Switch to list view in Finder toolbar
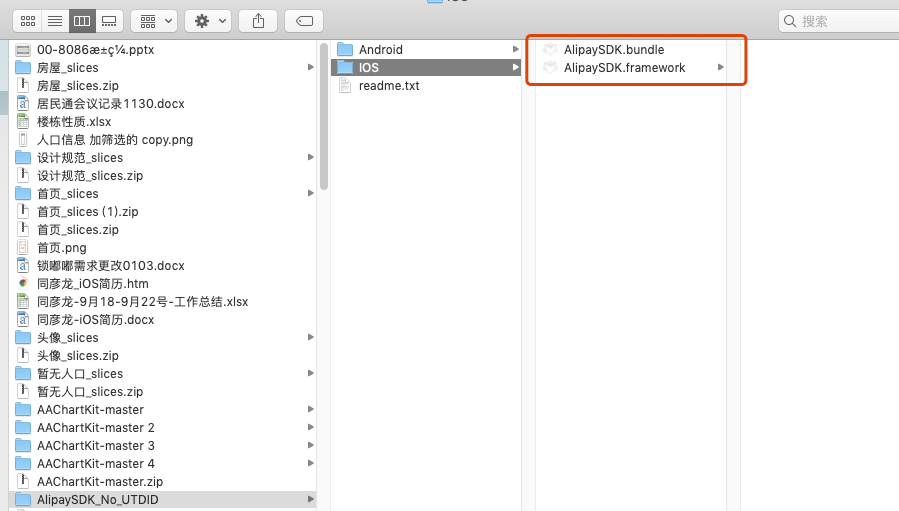This screenshot has height=511, width=899. click(x=55, y=21)
